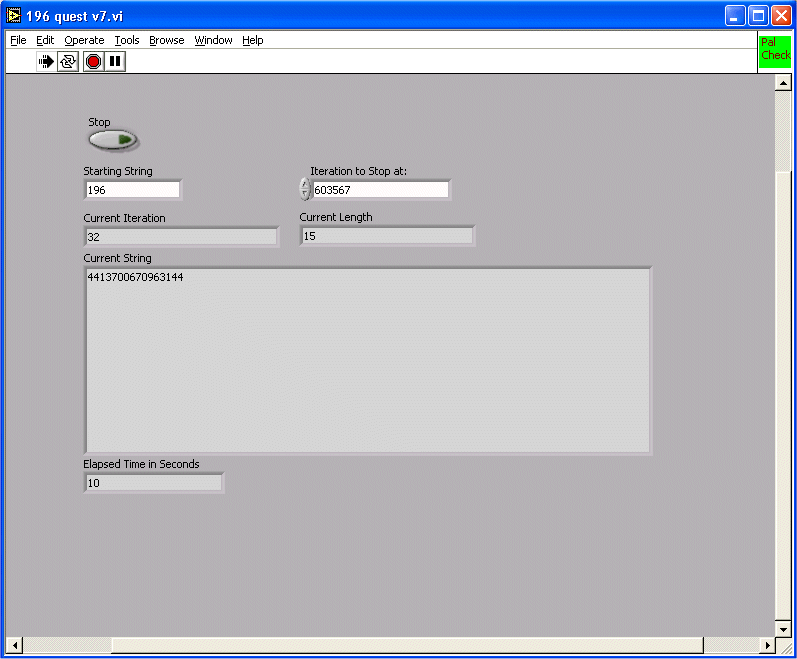Click inside the Current String text box
797x659 pixels.
click(368, 360)
